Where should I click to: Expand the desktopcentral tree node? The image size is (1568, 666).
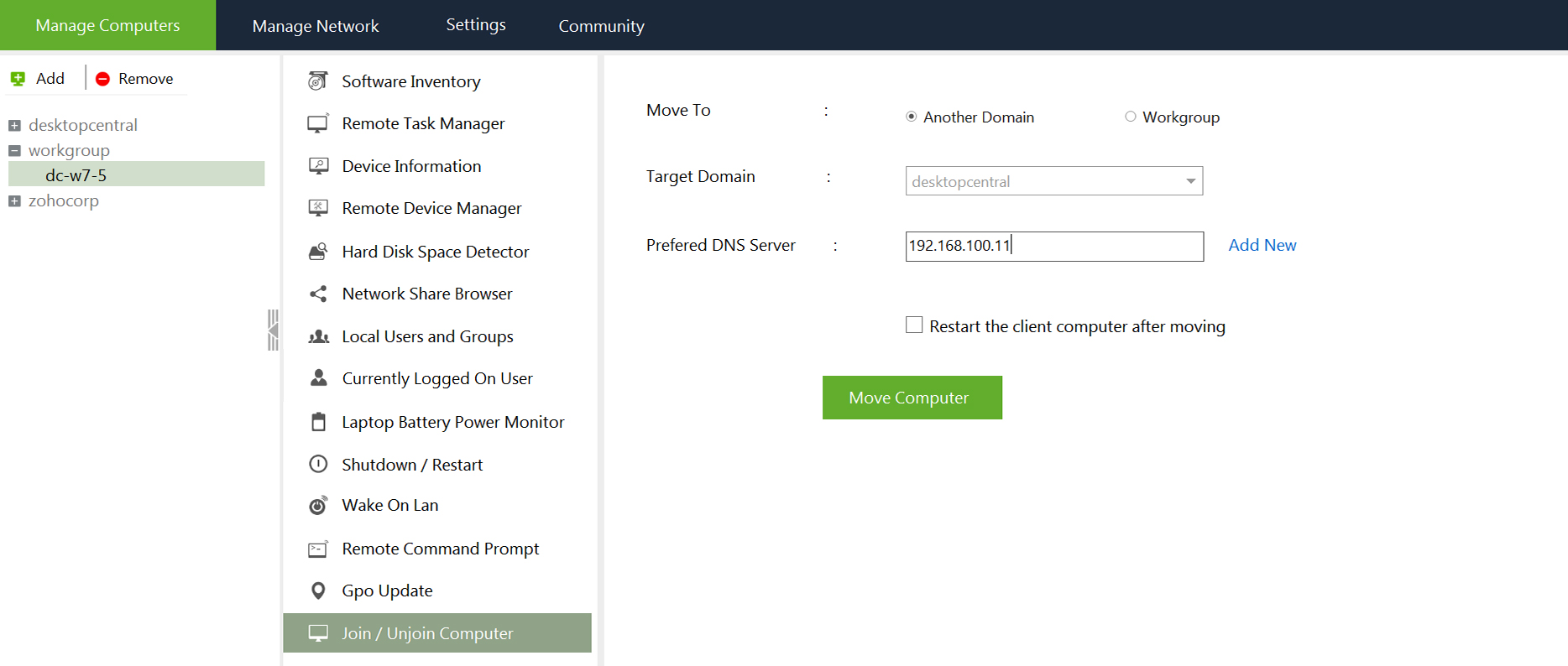click(14, 126)
